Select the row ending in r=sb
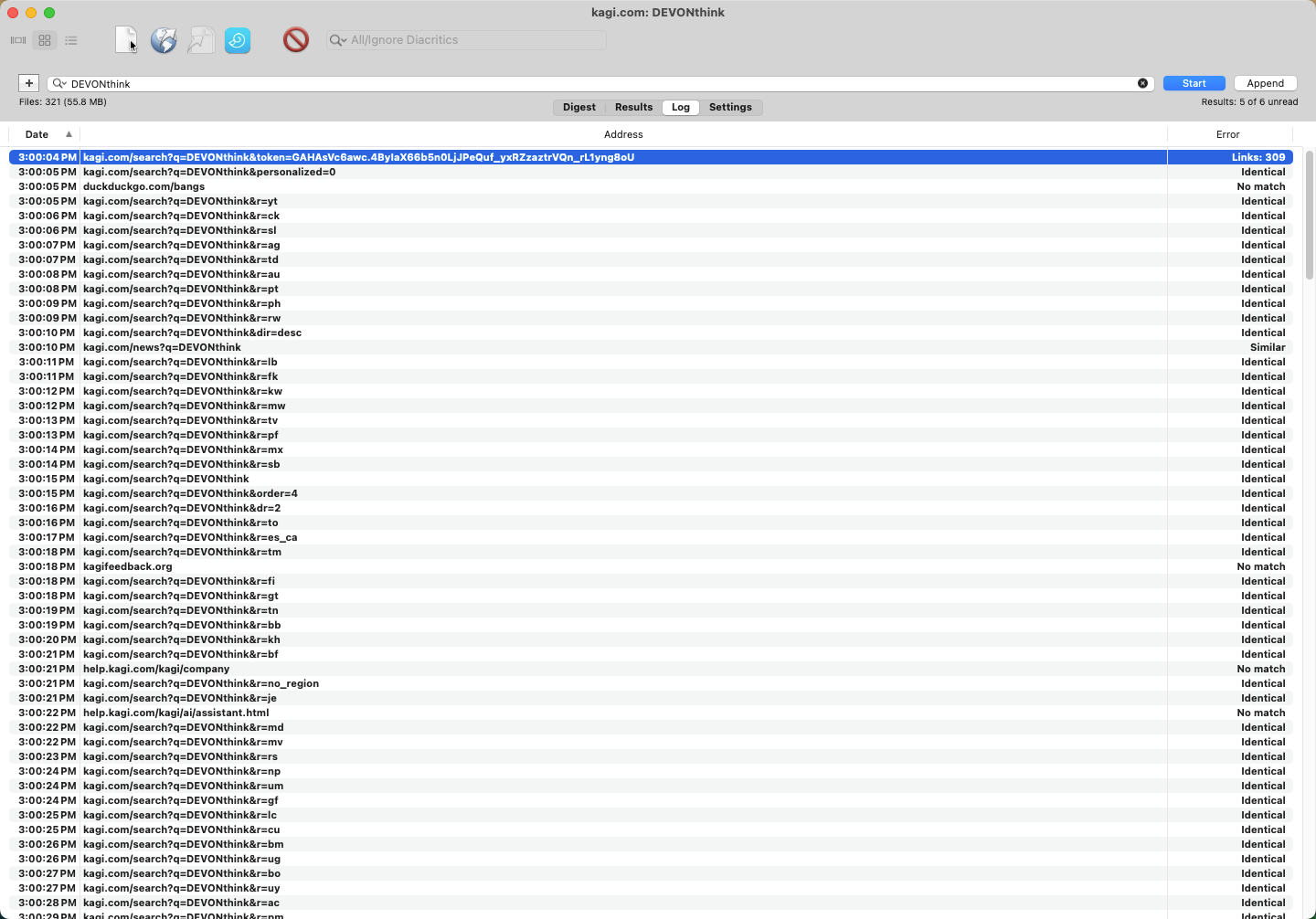1316x919 pixels. tap(651, 464)
